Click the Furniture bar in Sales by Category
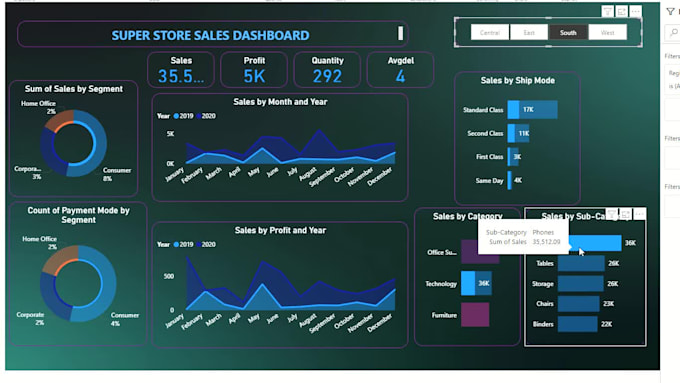Viewport: 680px width, 383px height. tap(475, 315)
